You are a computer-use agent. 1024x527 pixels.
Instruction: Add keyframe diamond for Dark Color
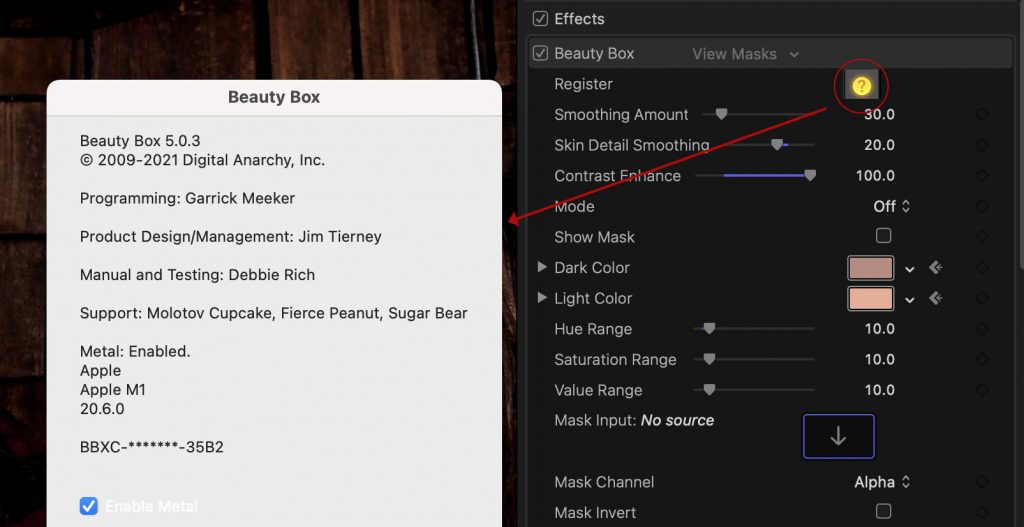point(982,268)
